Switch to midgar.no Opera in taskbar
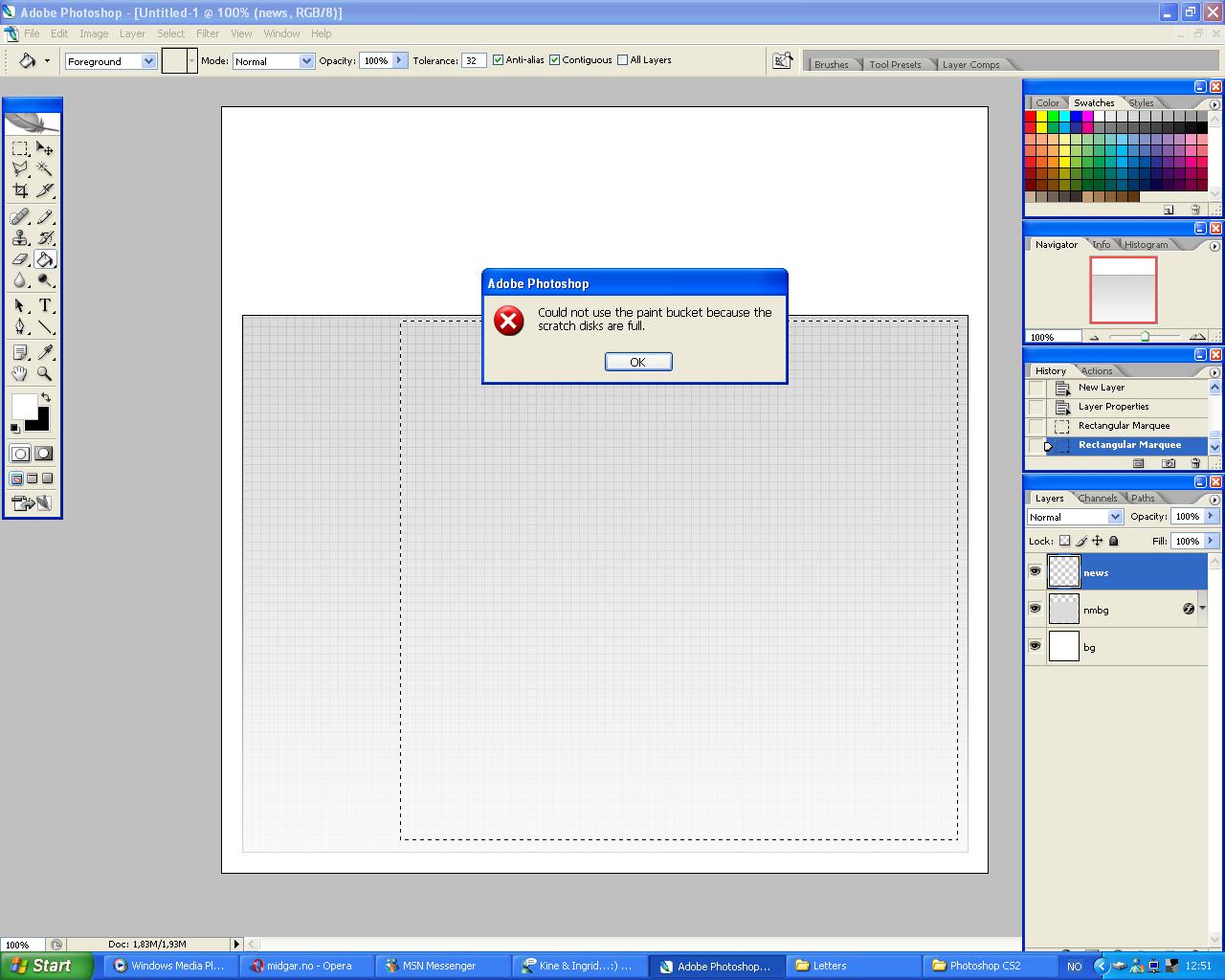The width and height of the screenshot is (1225, 980). click(x=308, y=966)
